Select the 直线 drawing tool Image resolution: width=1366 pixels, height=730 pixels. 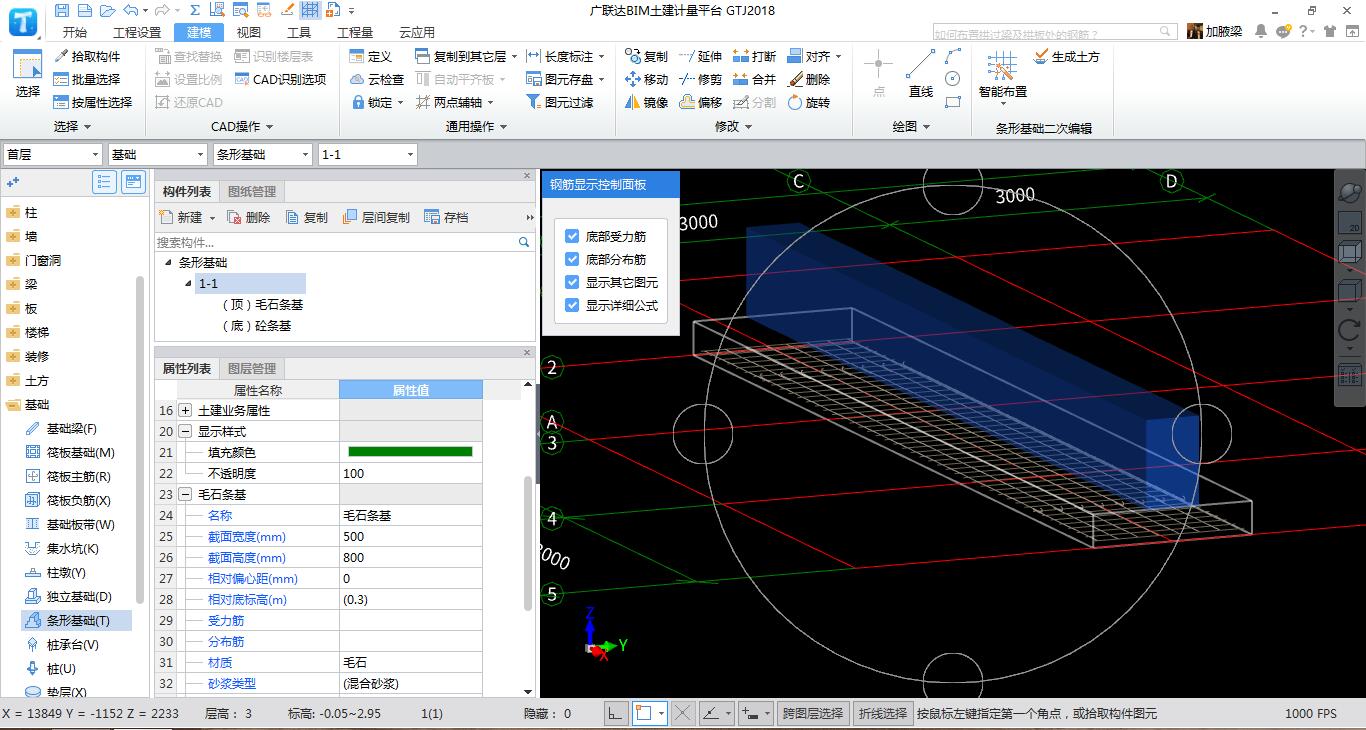[921, 75]
